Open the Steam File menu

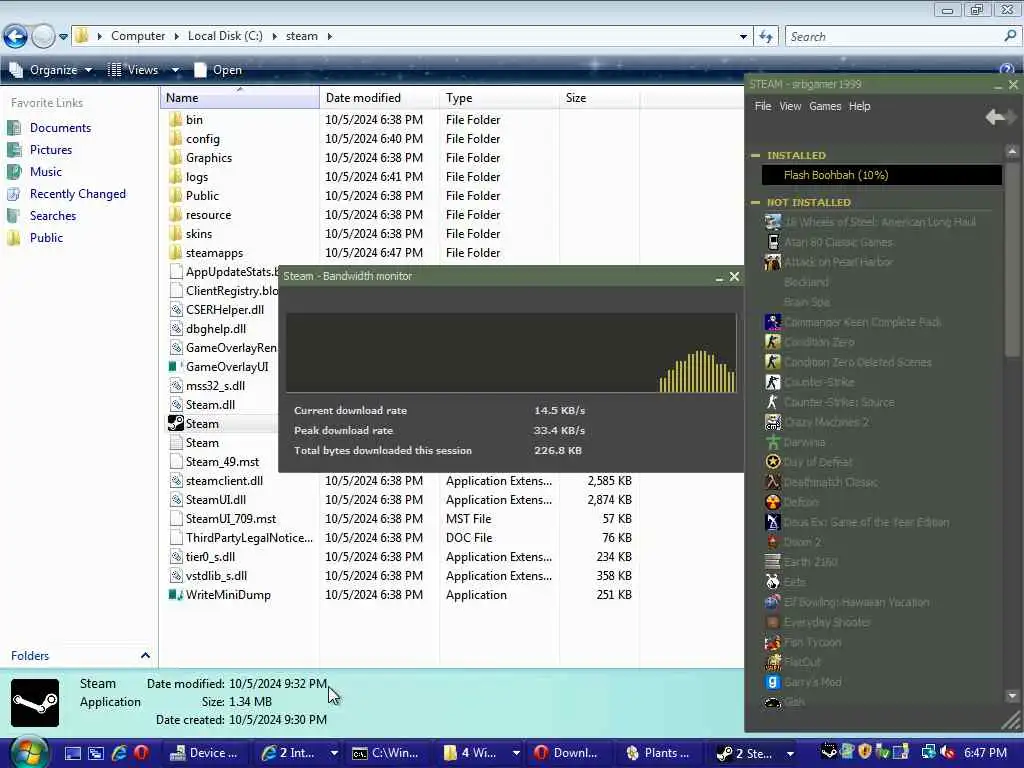(x=763, y=106)
